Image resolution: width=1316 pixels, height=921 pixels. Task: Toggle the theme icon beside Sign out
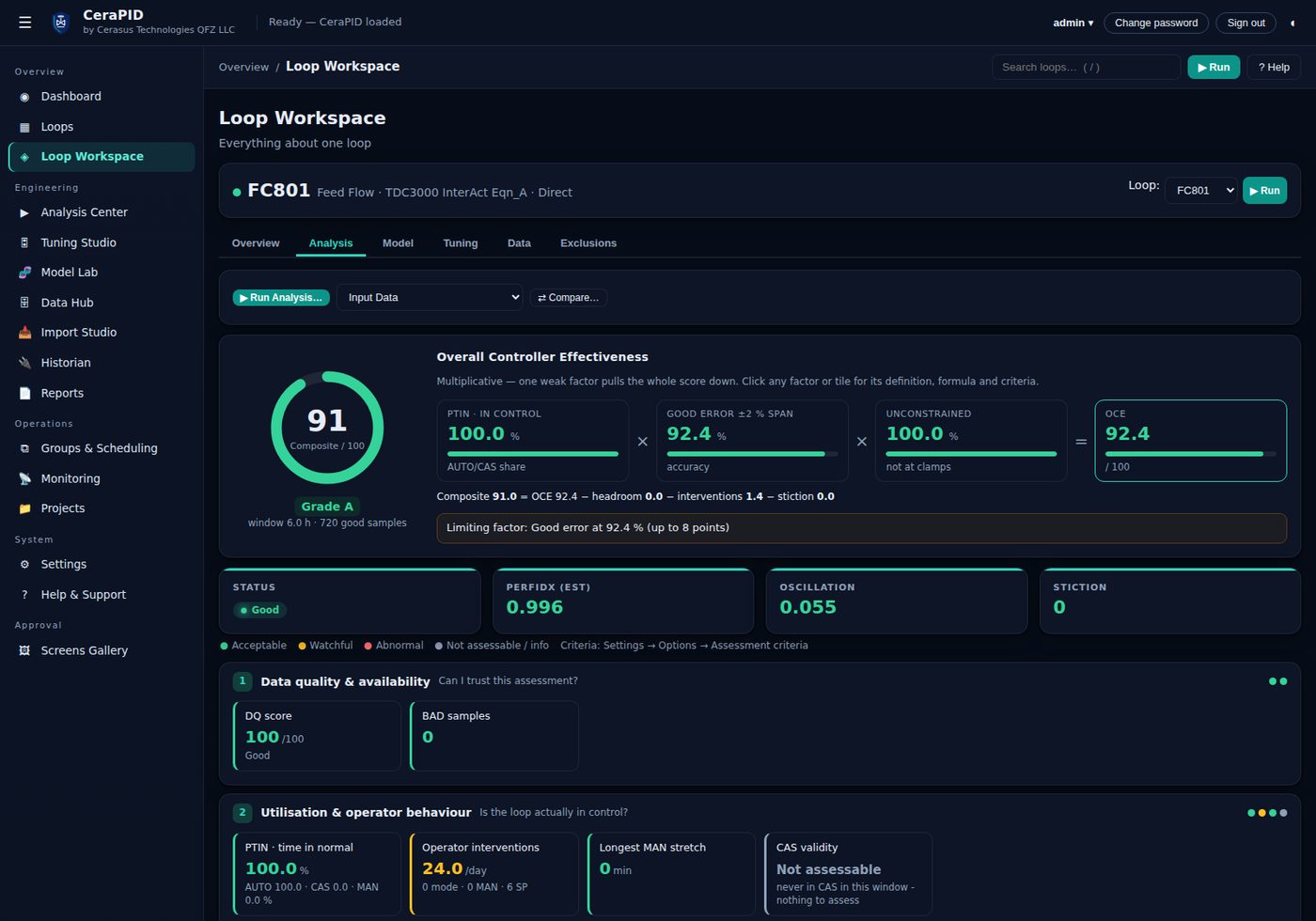[x=1292, y=23]
